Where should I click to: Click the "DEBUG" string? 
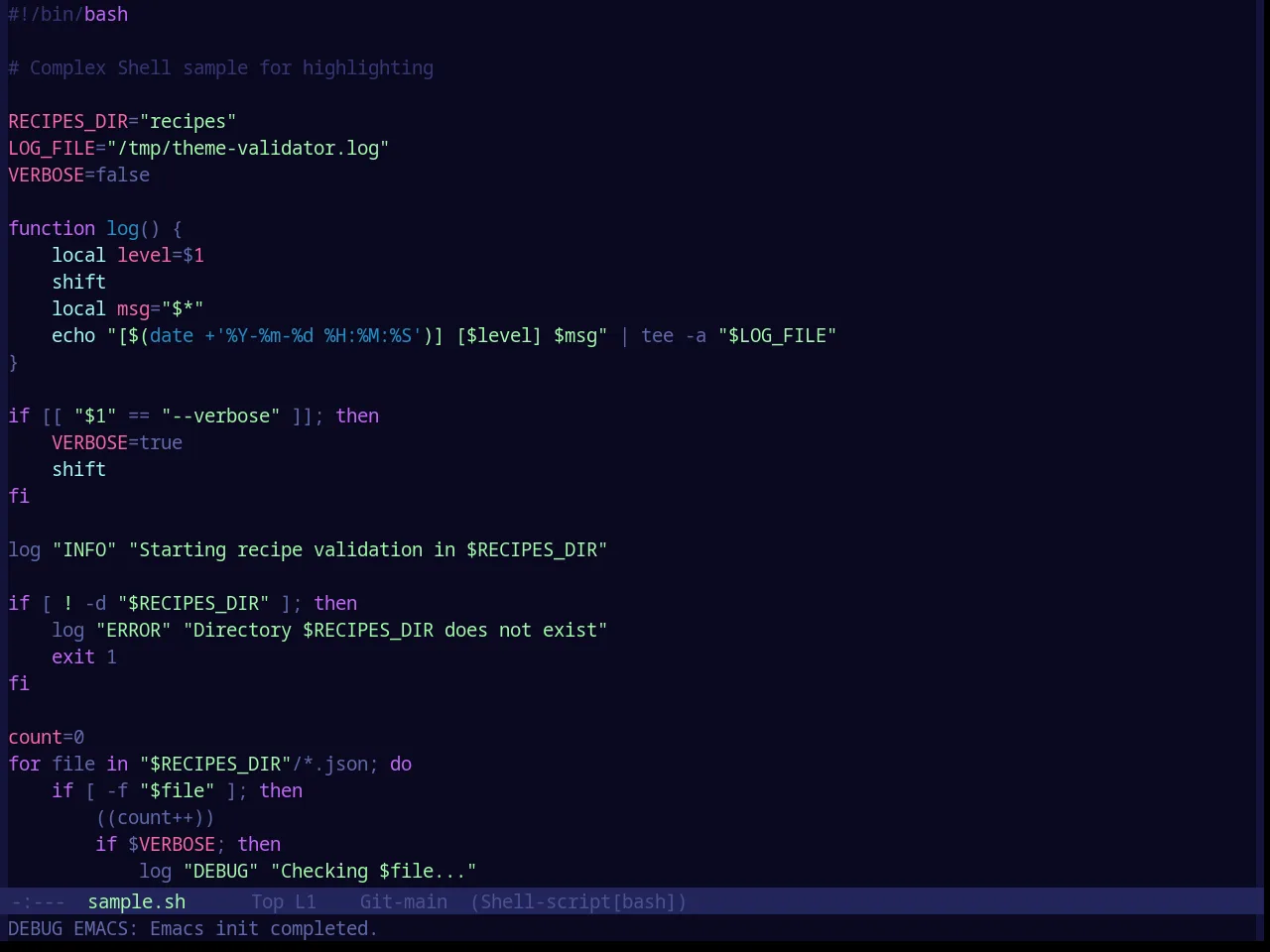(x=220, y=871)
